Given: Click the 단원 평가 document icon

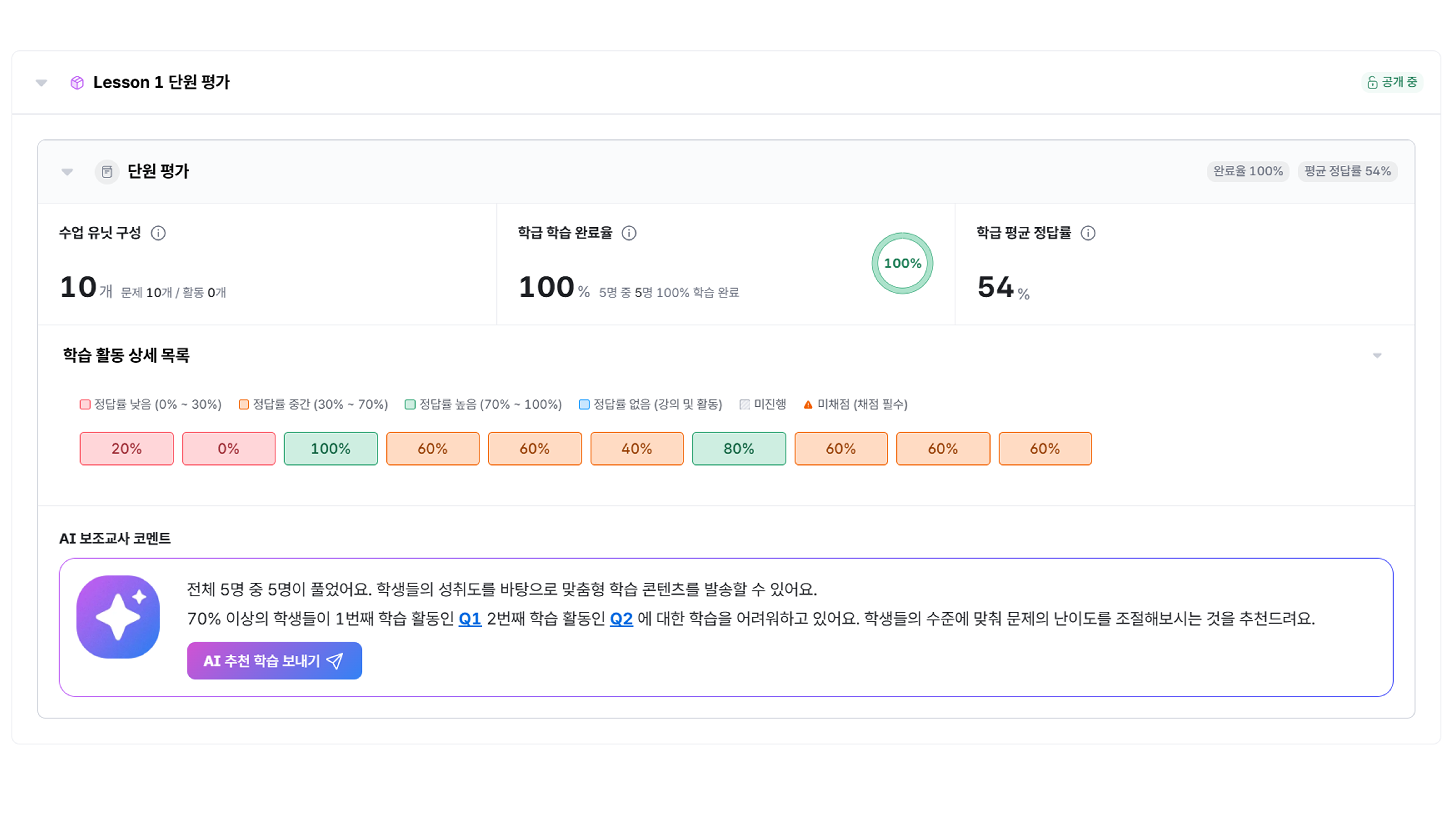Looking at the screenshot, I should [107, 172].
